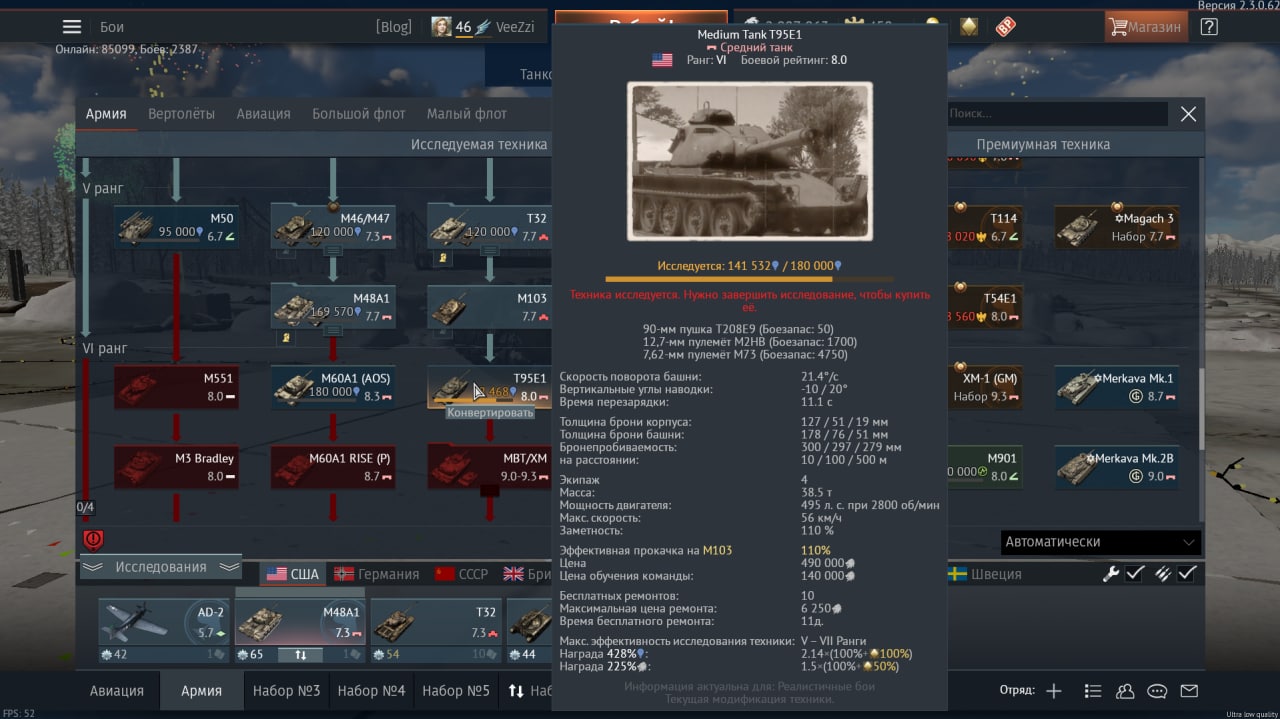Select locked M551 vehicle
This screenshot has width=1280, height=719.
point(176,387)
